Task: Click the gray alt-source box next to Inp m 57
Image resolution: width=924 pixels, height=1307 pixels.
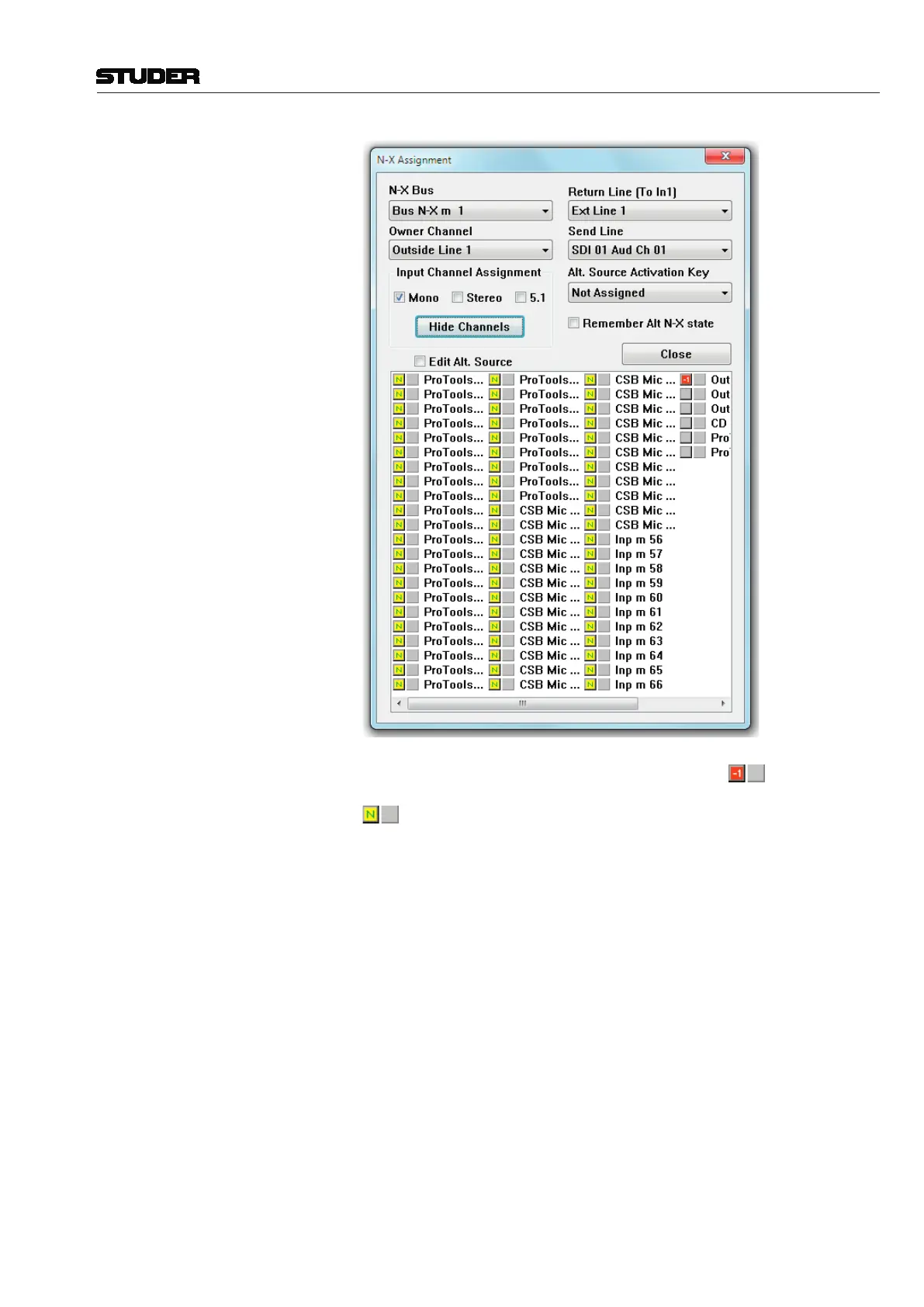Action: [604, 554]
